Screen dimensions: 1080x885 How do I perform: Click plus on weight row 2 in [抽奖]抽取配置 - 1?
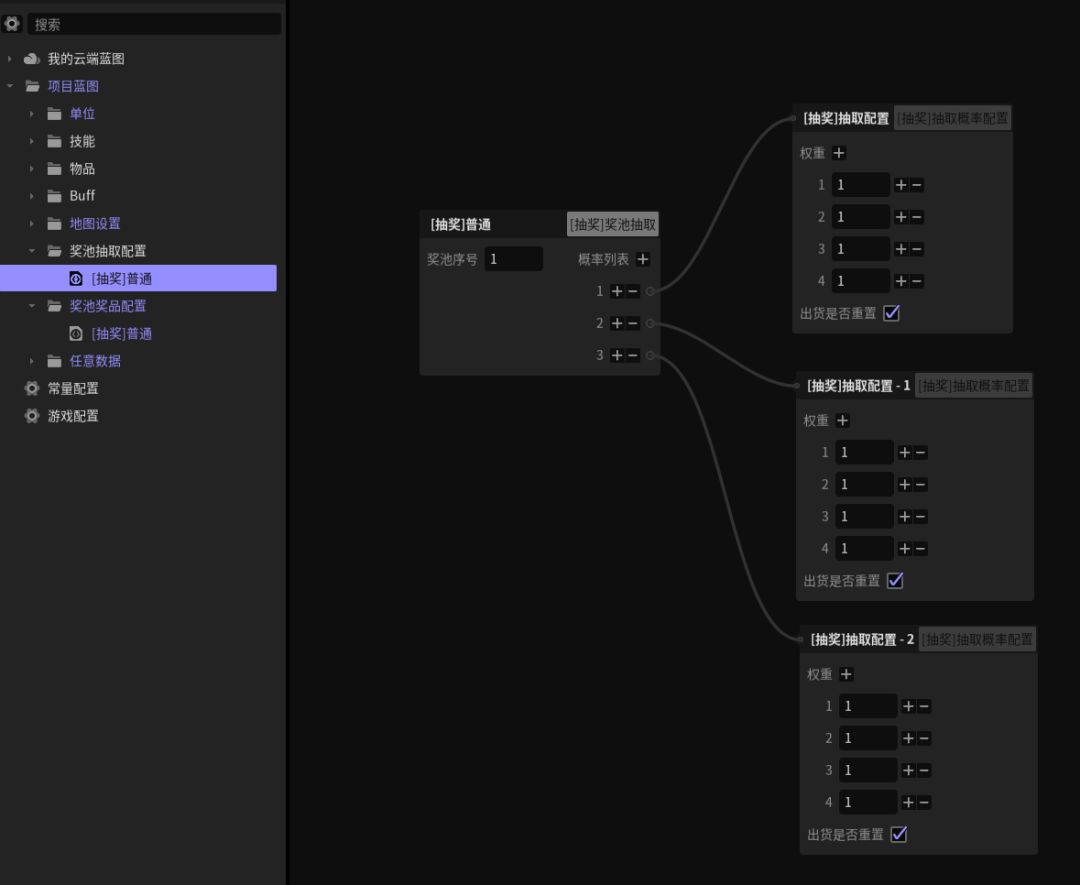point(904,484)
